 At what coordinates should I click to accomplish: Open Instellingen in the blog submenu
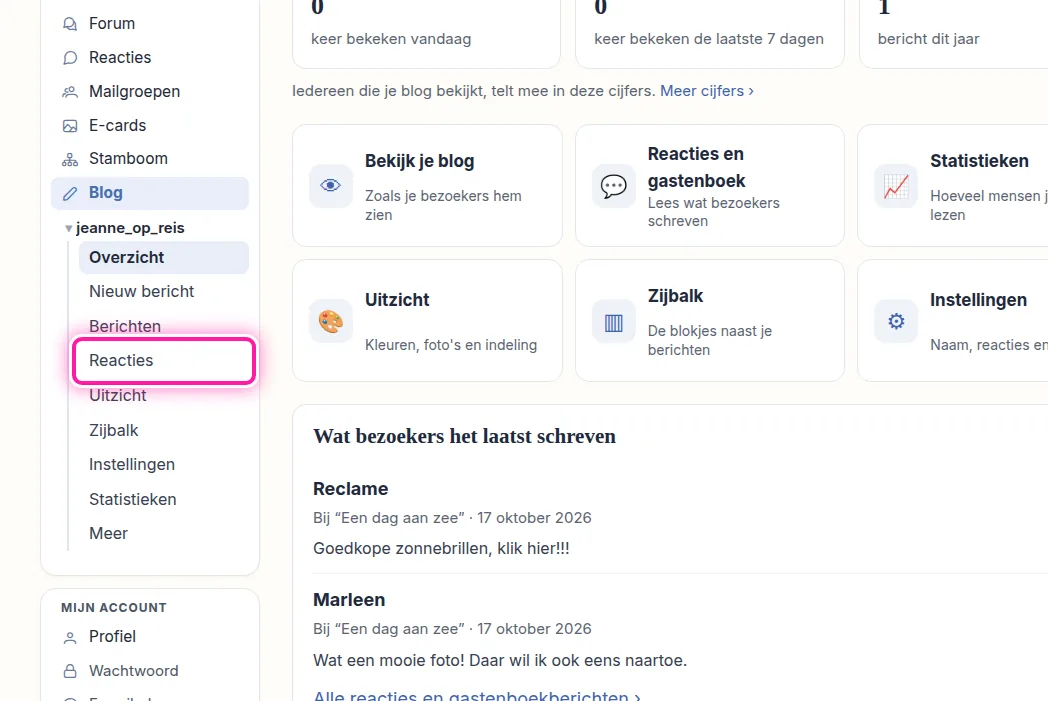pyautogui.click(x=132, y=464)
